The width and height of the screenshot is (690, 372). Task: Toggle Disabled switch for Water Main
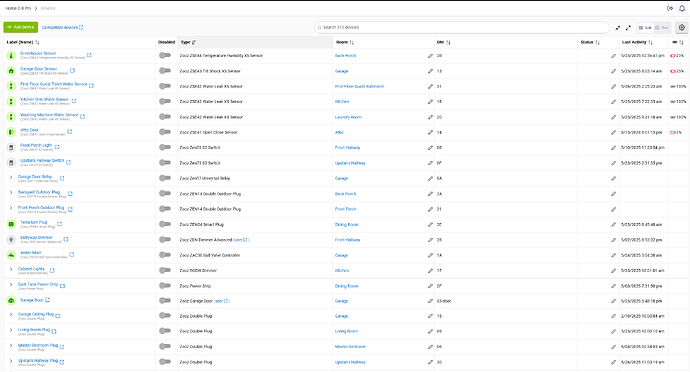[x=165, y=255]
